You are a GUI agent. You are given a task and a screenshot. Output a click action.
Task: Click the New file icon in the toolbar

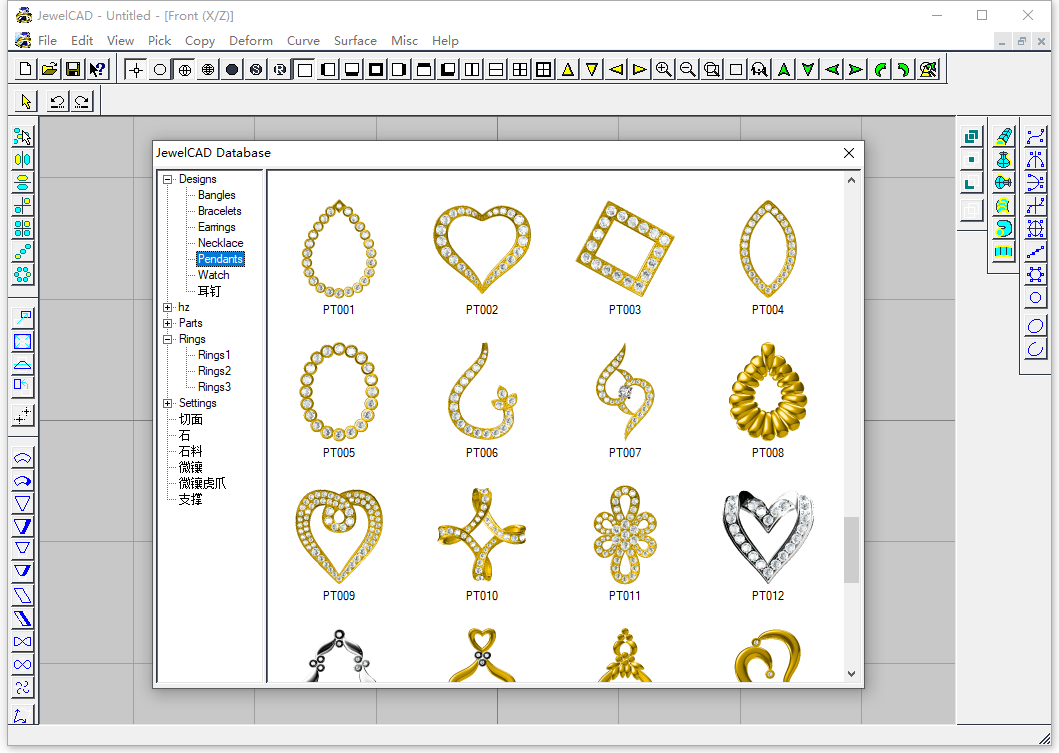pyautogui.click(x=25, y=69)
